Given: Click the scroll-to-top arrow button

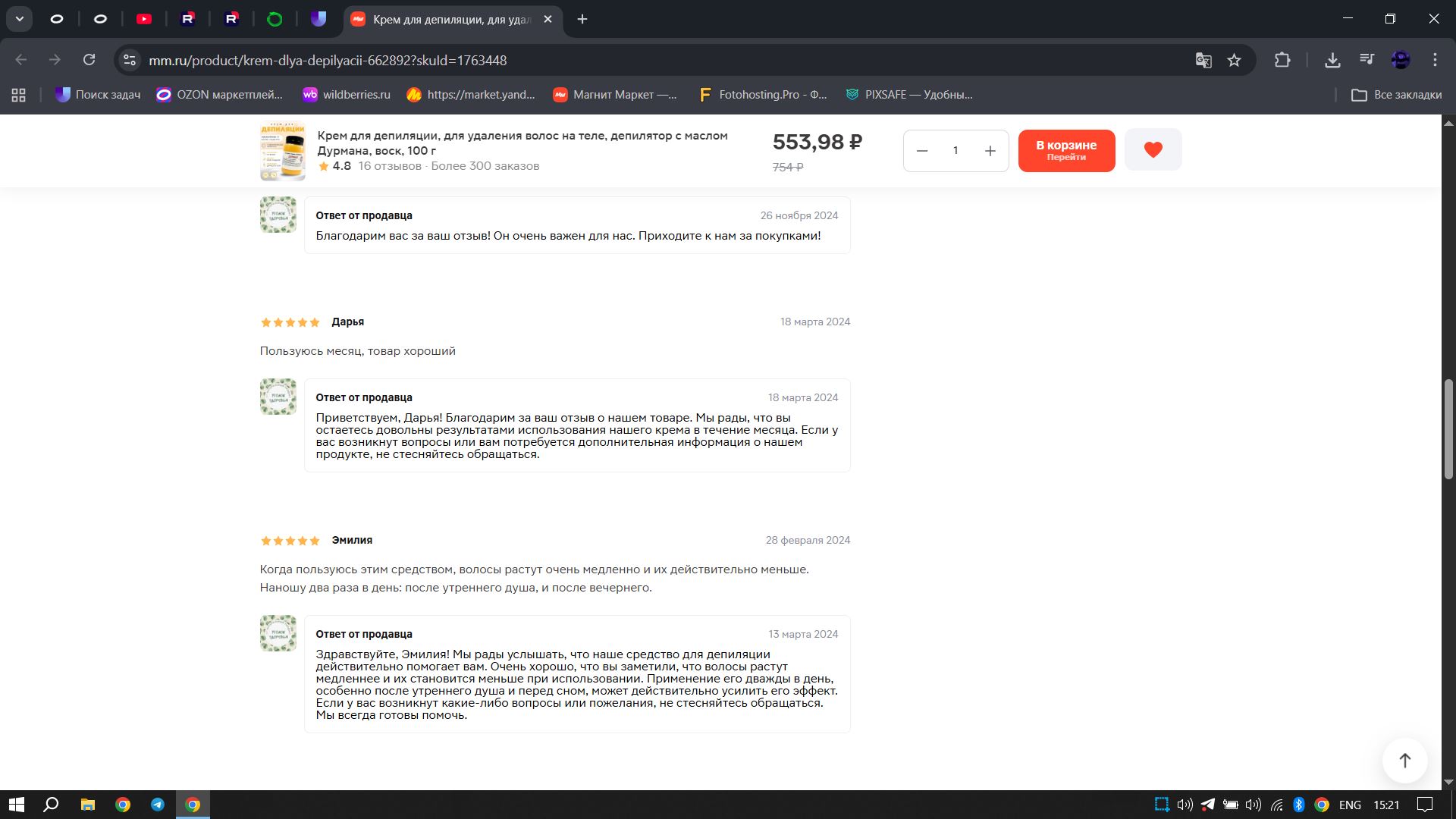Looking at the screenshot, I should click(1404, 760).
